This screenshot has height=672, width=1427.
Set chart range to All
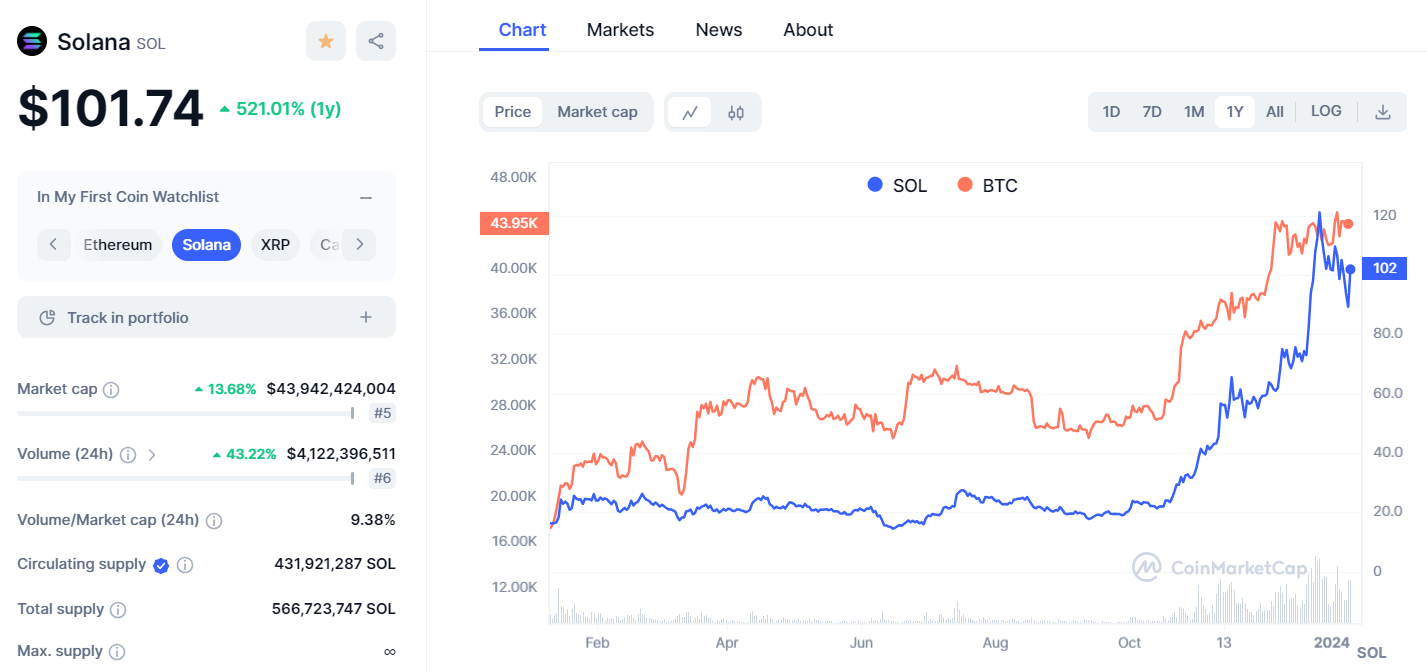(1275, 112)
